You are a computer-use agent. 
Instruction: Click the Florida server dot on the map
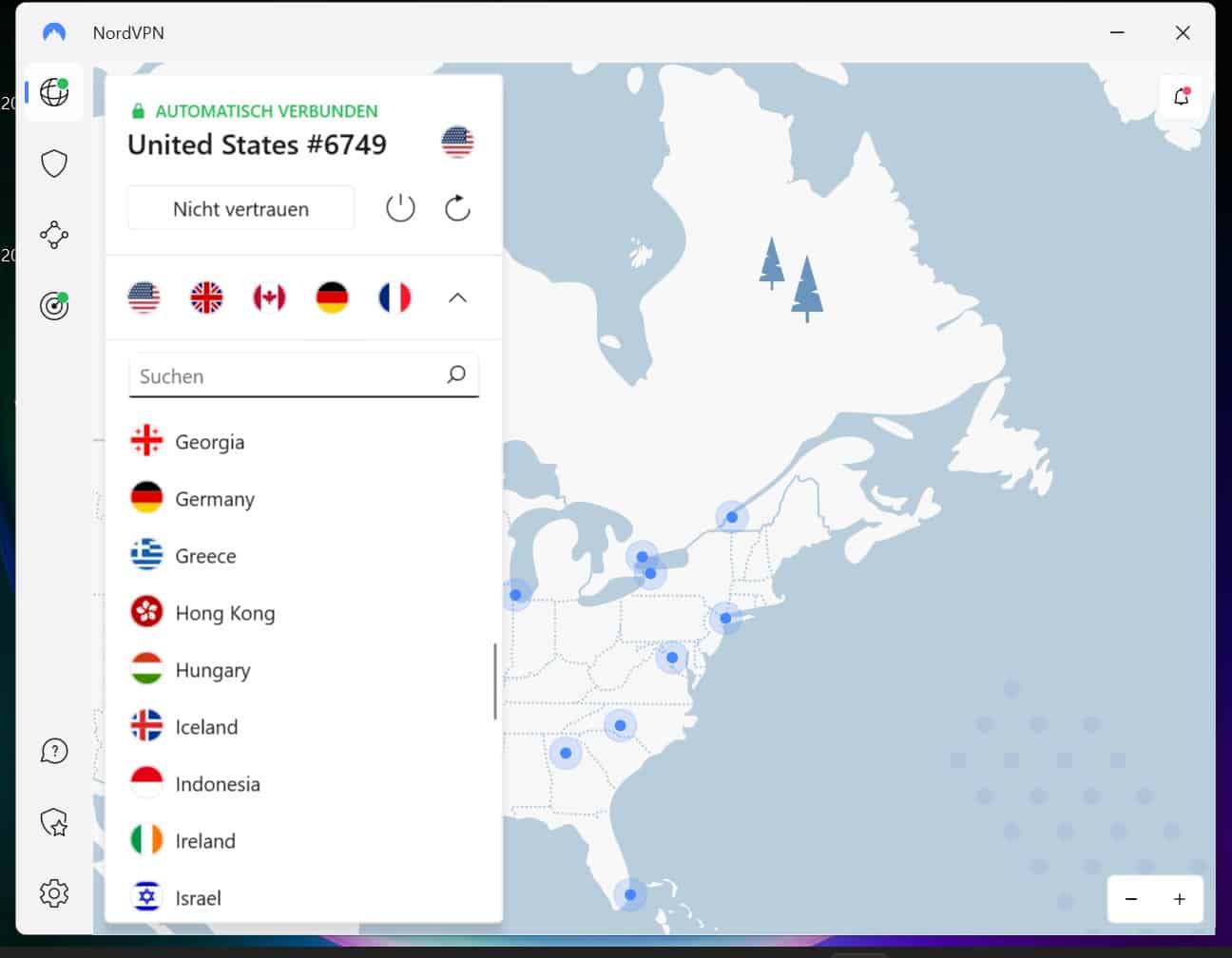tap(630, 894)
